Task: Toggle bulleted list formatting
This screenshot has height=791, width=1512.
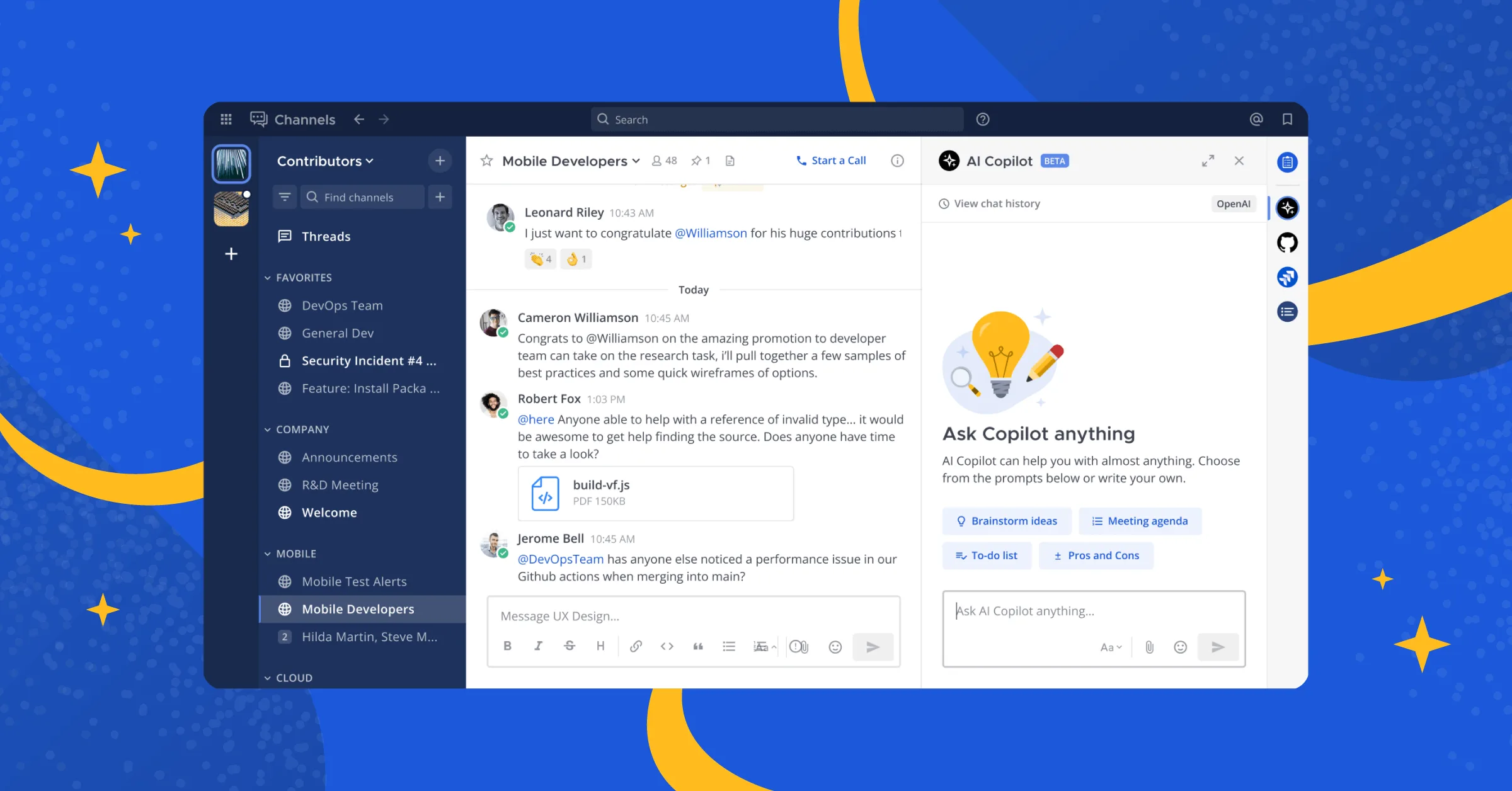Action: point(729,646)
